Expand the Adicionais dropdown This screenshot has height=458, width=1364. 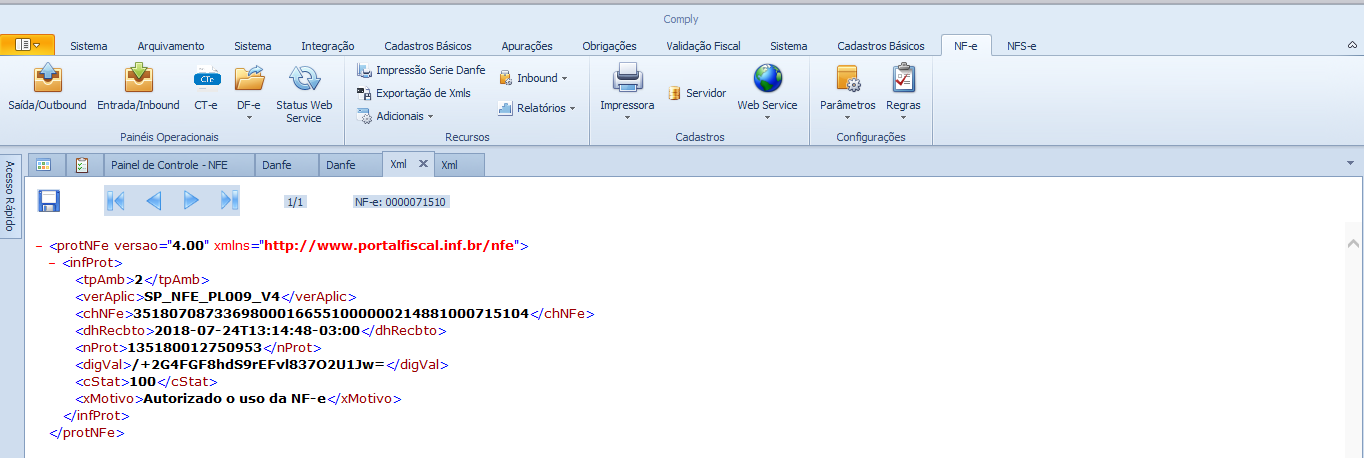396,116
